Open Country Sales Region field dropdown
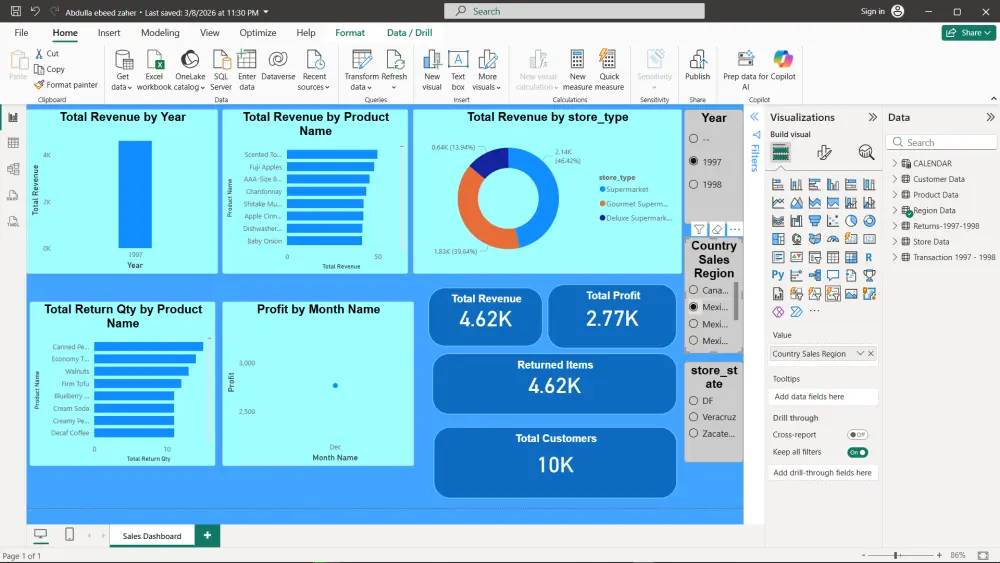This screenshot has height=563, width=1000. (860, 354)
